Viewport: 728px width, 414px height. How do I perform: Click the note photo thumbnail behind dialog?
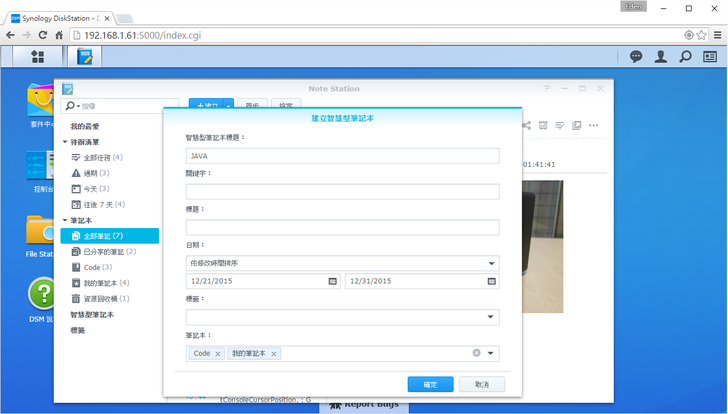(543, 246)
